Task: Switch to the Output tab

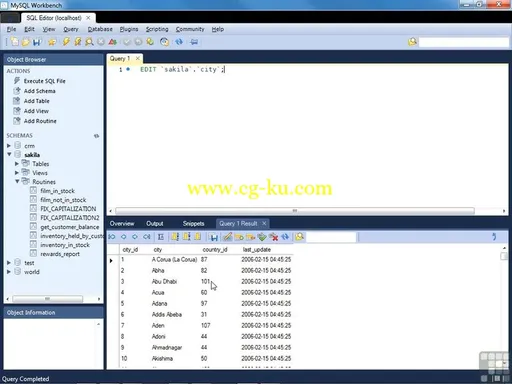Action: (x=155, y=223)
